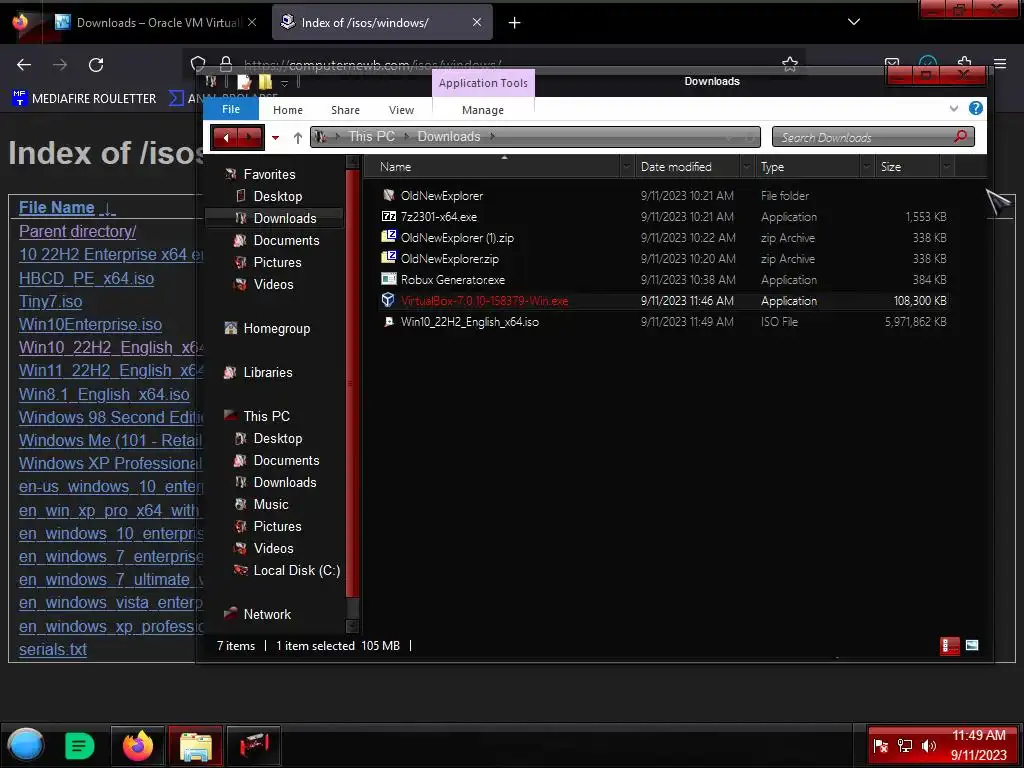Select the OldNewExplorer (1).zip archive icon

point(389,237)
